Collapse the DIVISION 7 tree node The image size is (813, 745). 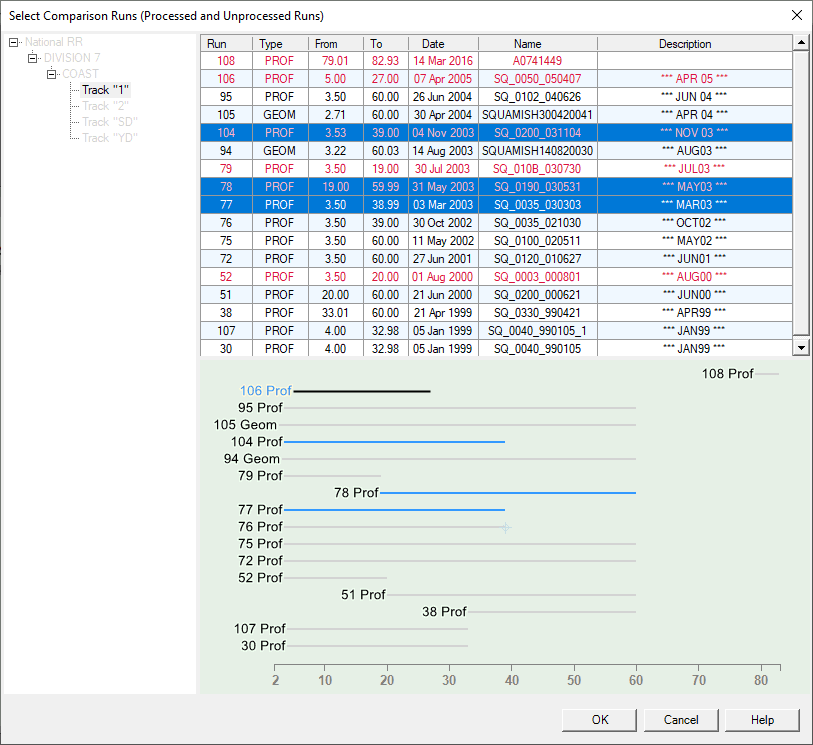(32, 58)
